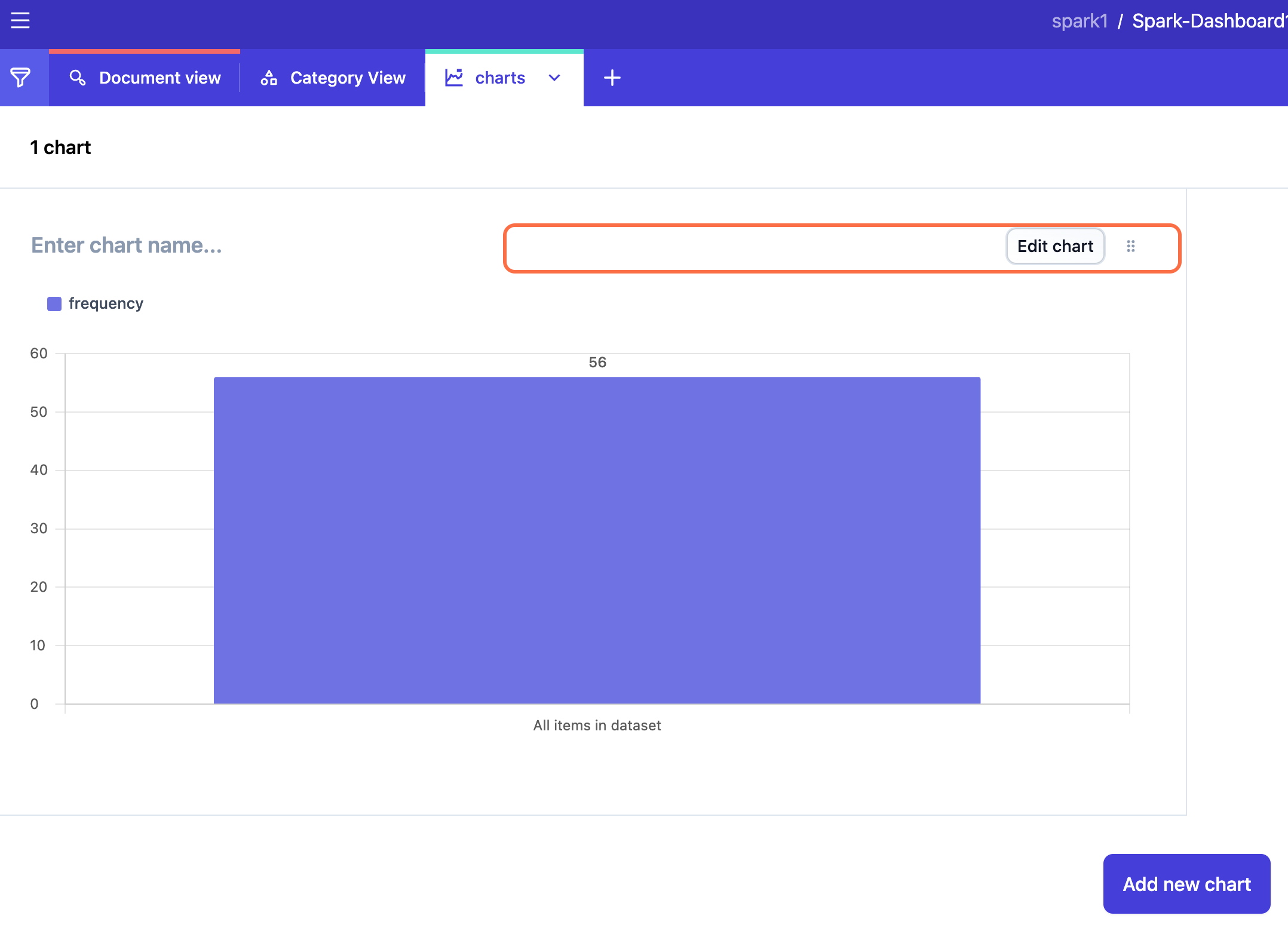Click the Category View shapes icon
Image resolution: width=1288 pixels, height=934 pixels.
(x=269, y=78)
